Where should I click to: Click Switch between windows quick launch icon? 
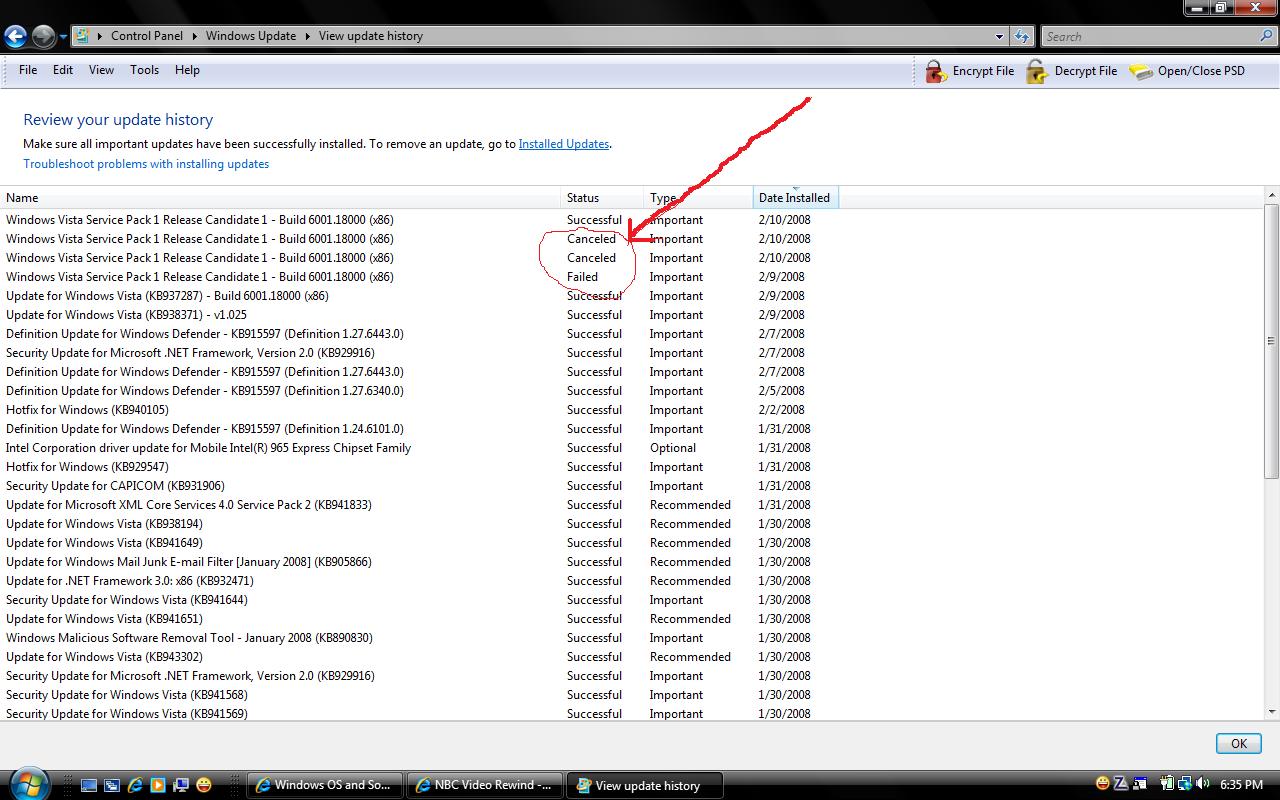tap(112, 785)
